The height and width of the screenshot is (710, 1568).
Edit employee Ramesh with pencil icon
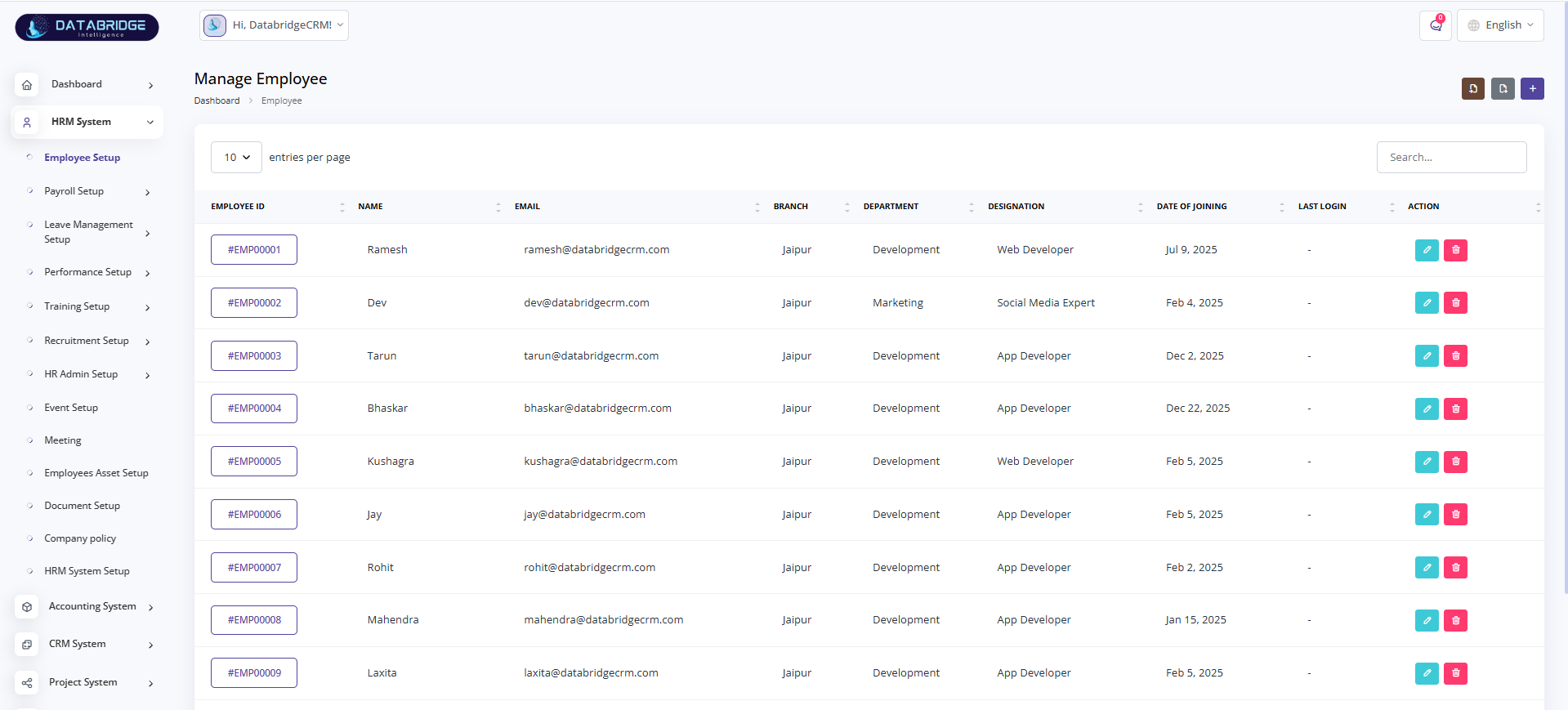[x=1427, y=250]
